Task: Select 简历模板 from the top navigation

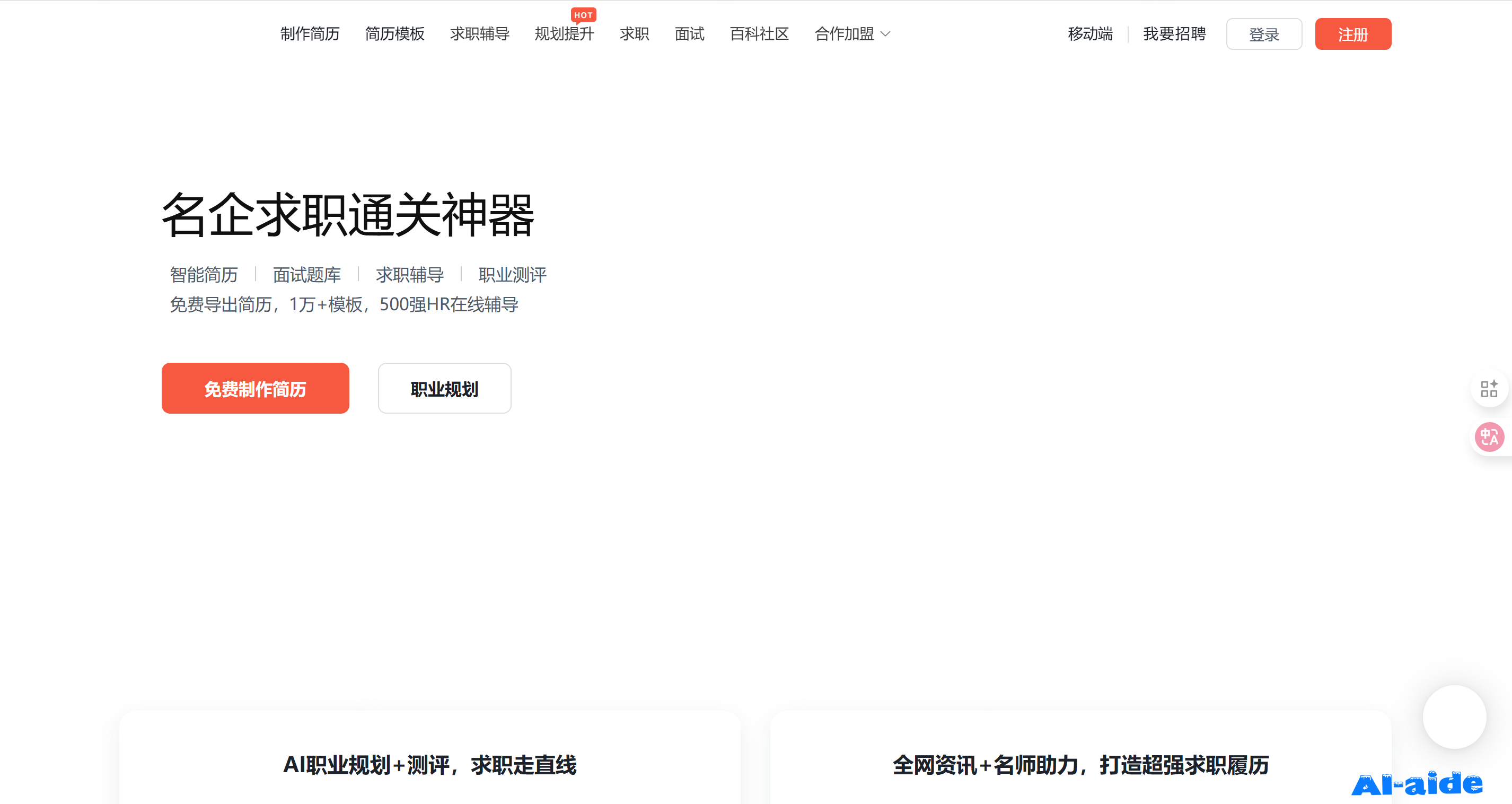Action: (x=394, y=34)
